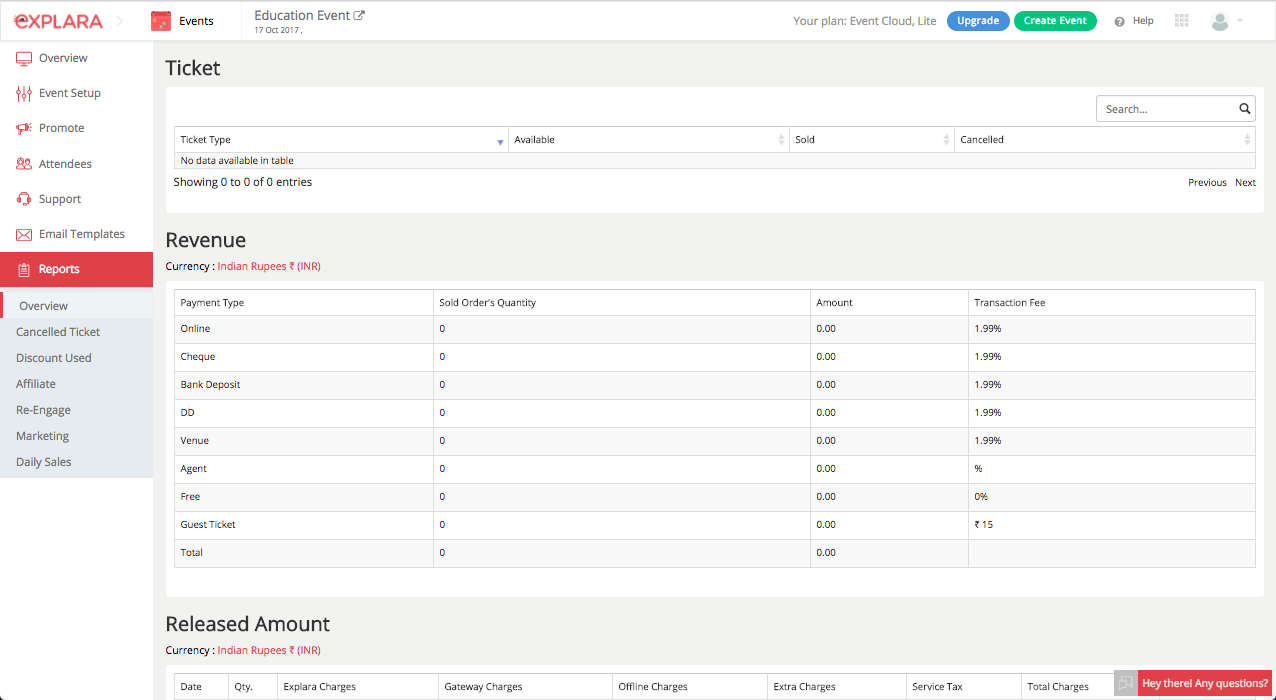Sort table by Cancelled column
The height and width of the screenshot is (700, 1276).
click(1105, 140)
